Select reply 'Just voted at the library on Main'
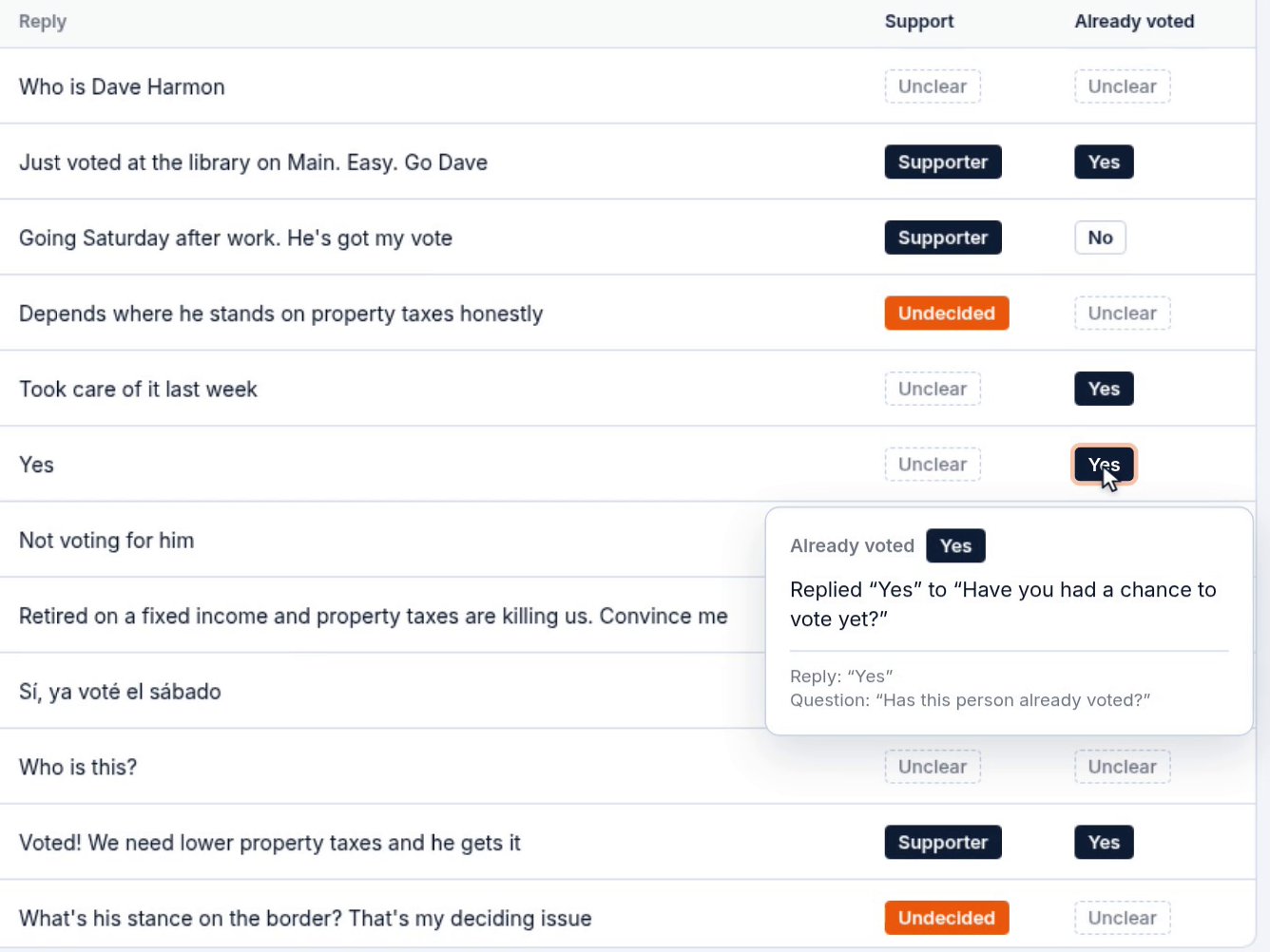This screenshot has width=1270, height=952. [253, 162]
